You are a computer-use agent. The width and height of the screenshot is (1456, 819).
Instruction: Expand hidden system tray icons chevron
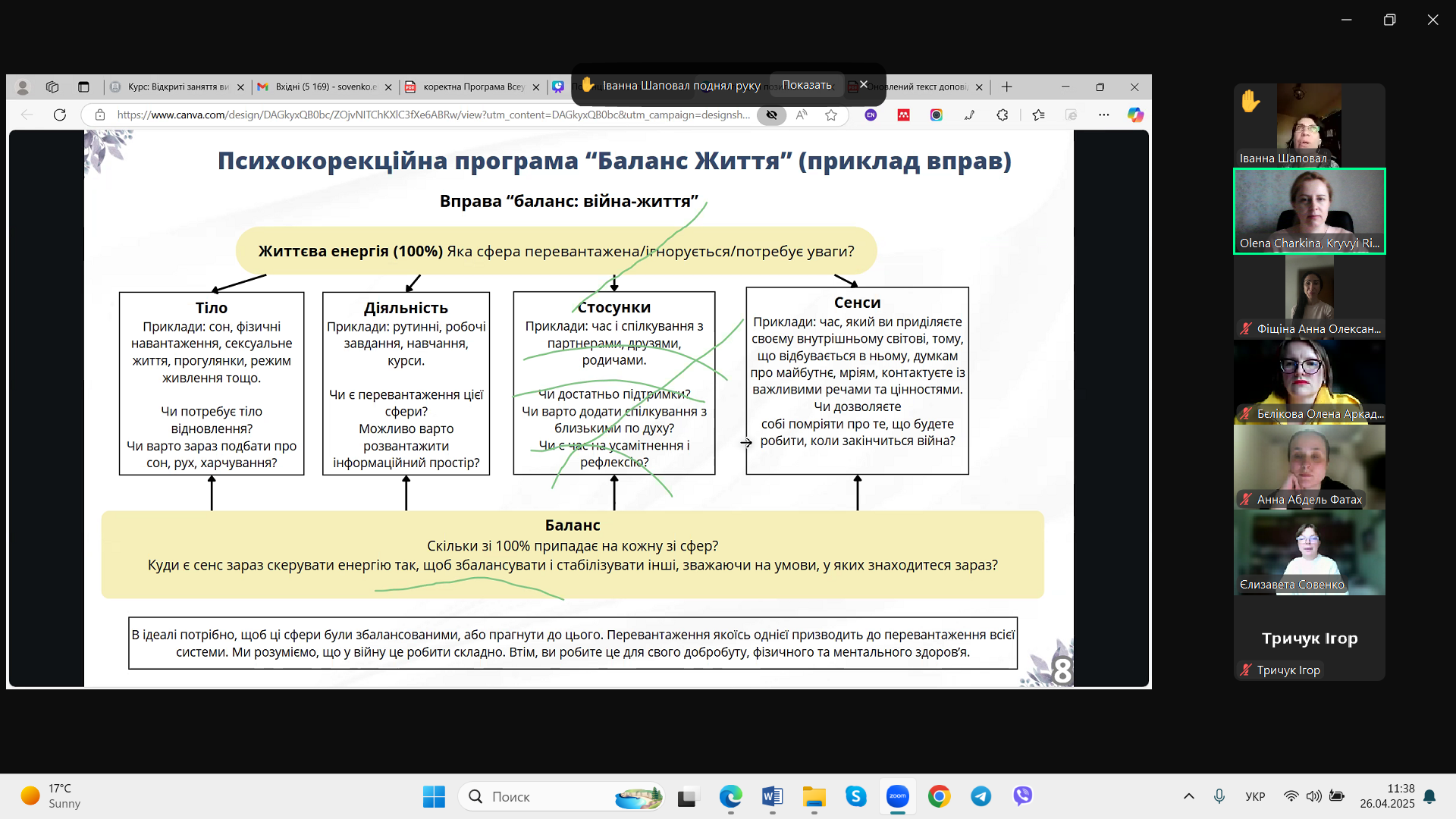pos(1188,796)
